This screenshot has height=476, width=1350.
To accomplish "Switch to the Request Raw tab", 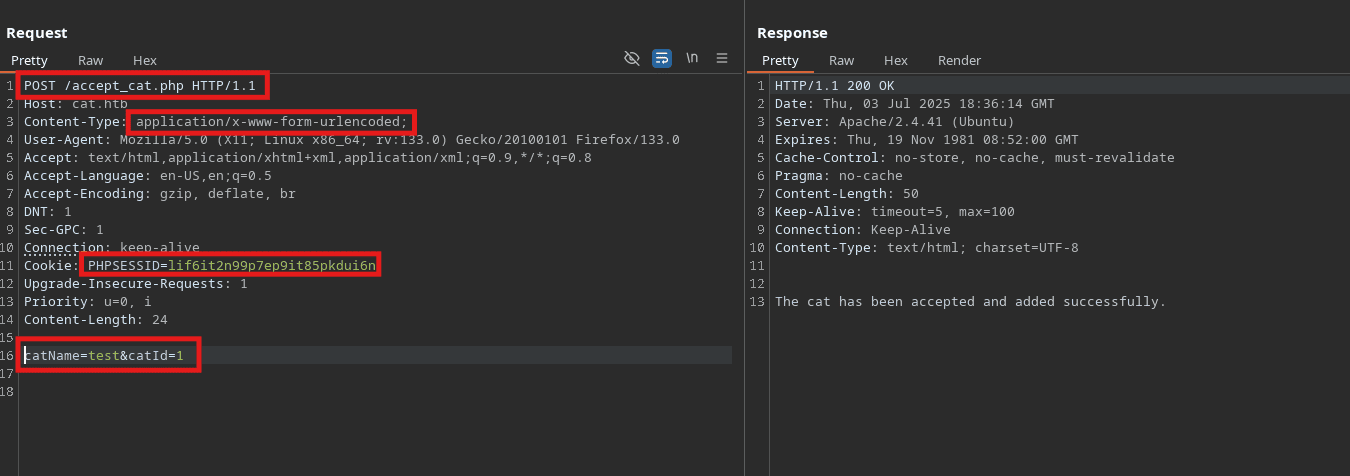I will pos(90,61).
